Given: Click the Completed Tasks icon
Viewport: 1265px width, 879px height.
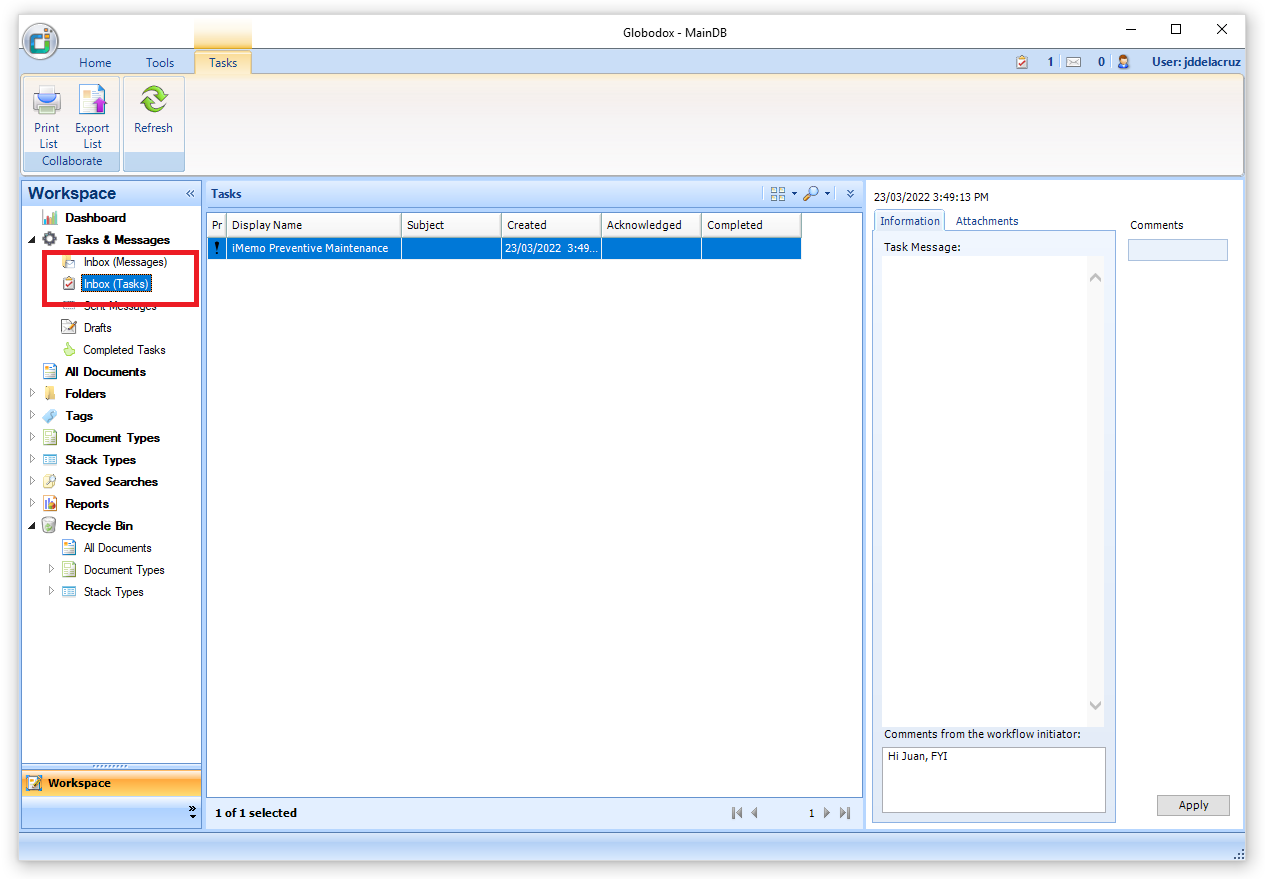Looking at the screenshot, I should click(69, 350).
